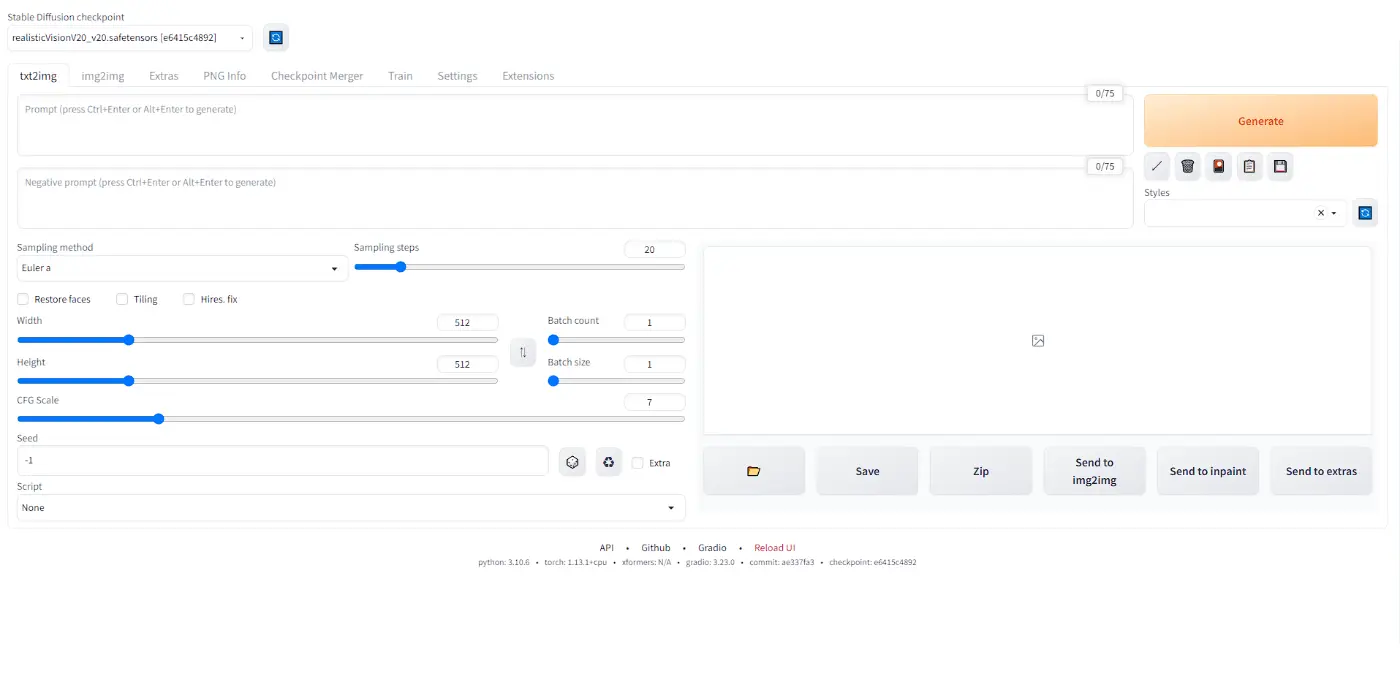Click the refresh checkpoint list icon
Image resolution: width=1400 pixels, height=682 pixels.
point(276,38)
